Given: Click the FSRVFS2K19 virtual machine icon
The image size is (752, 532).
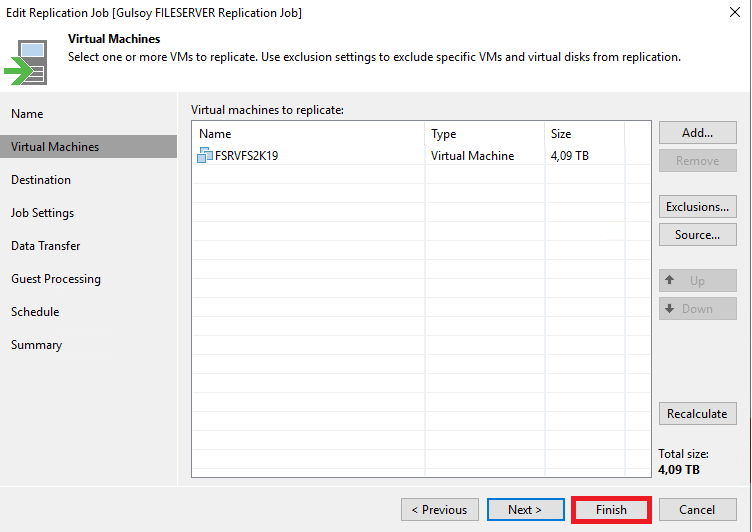Looking at the screenshot, I should tap(205, 155).
